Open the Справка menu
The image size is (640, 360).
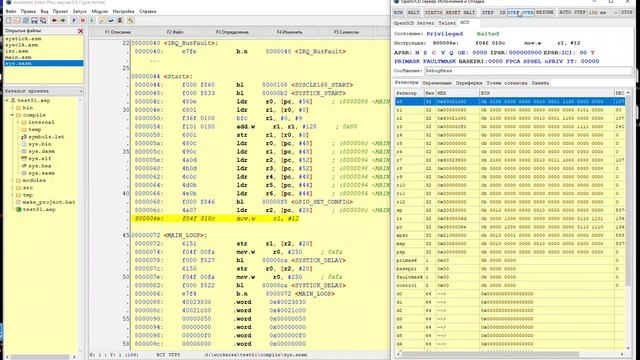[148, 11]
